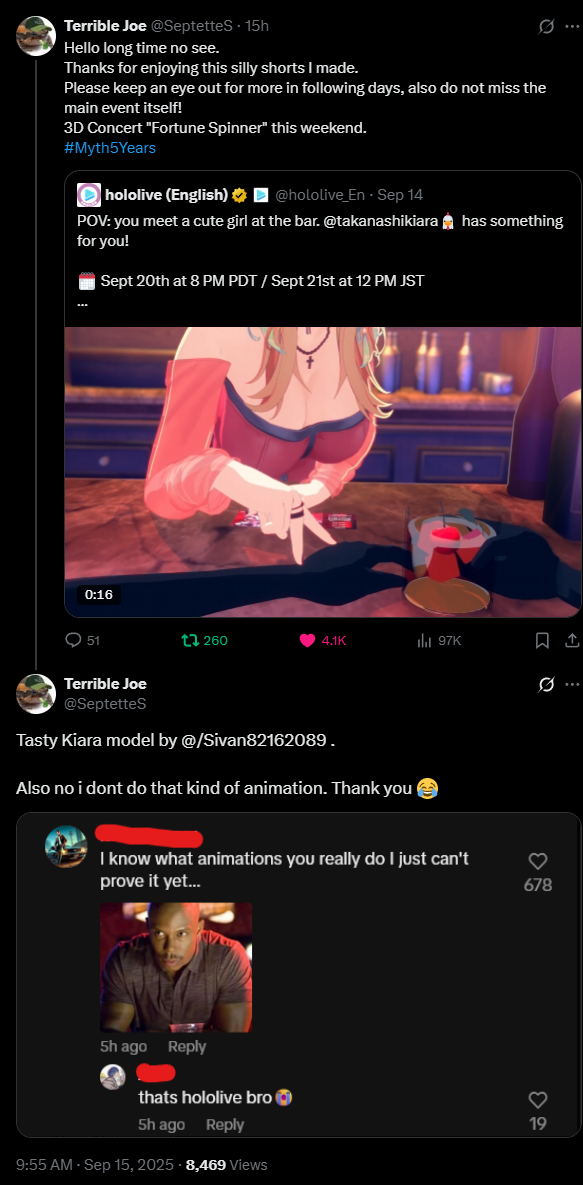The width and height of the screenshot is (583, 1185).
Task: Play the quoted Kiara bar video
Action: tap(323, 472)
